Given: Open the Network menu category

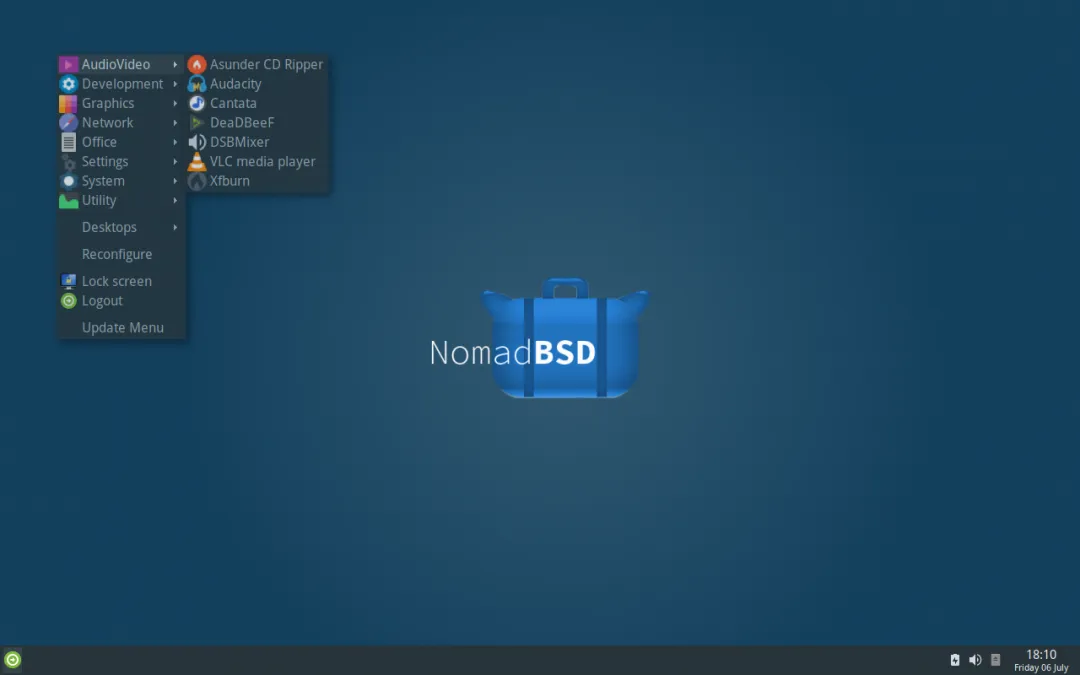Looking at the screenshot, I should tap(121, 123).
